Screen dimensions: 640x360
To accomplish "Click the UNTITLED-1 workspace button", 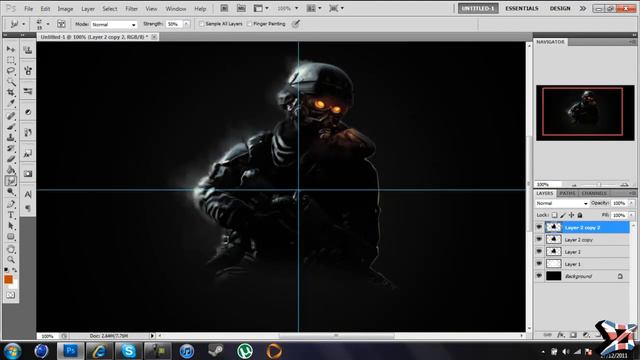I will 478,8.
